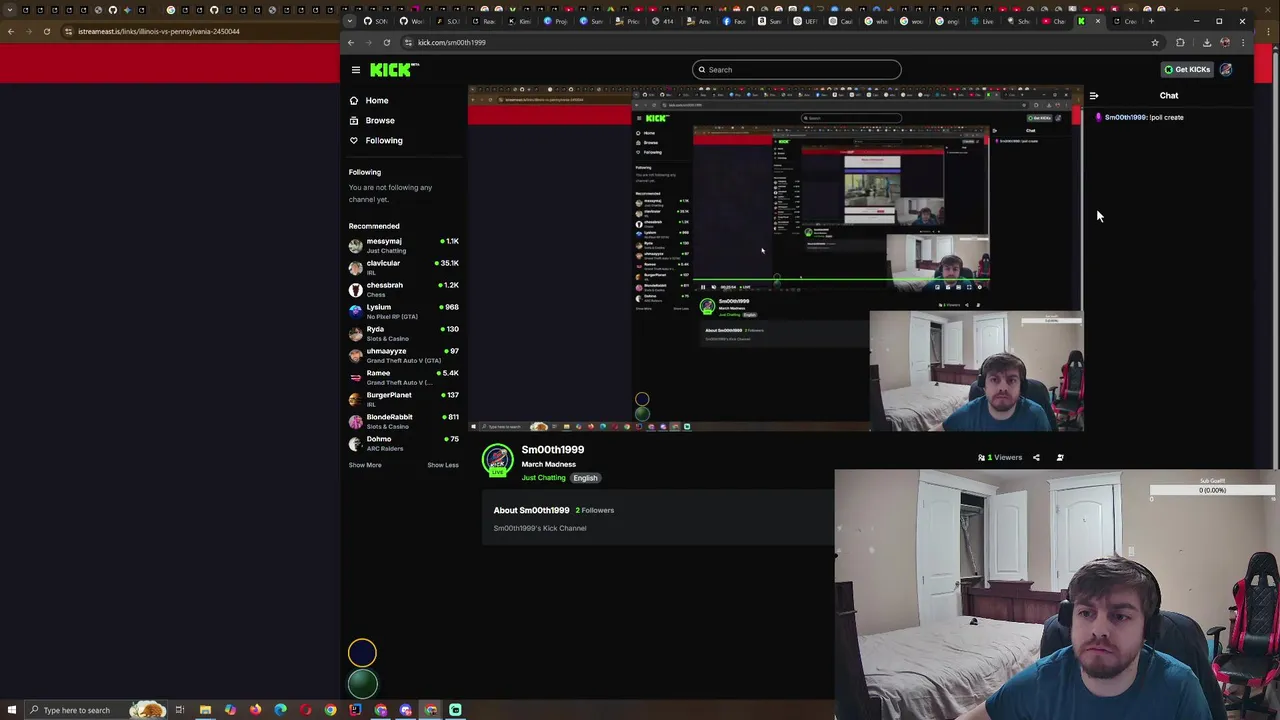The width and height of the screenshot is (1280, 720).
Task: Collapse the Chat panel icon
Action: click(x=1094, y=96)
